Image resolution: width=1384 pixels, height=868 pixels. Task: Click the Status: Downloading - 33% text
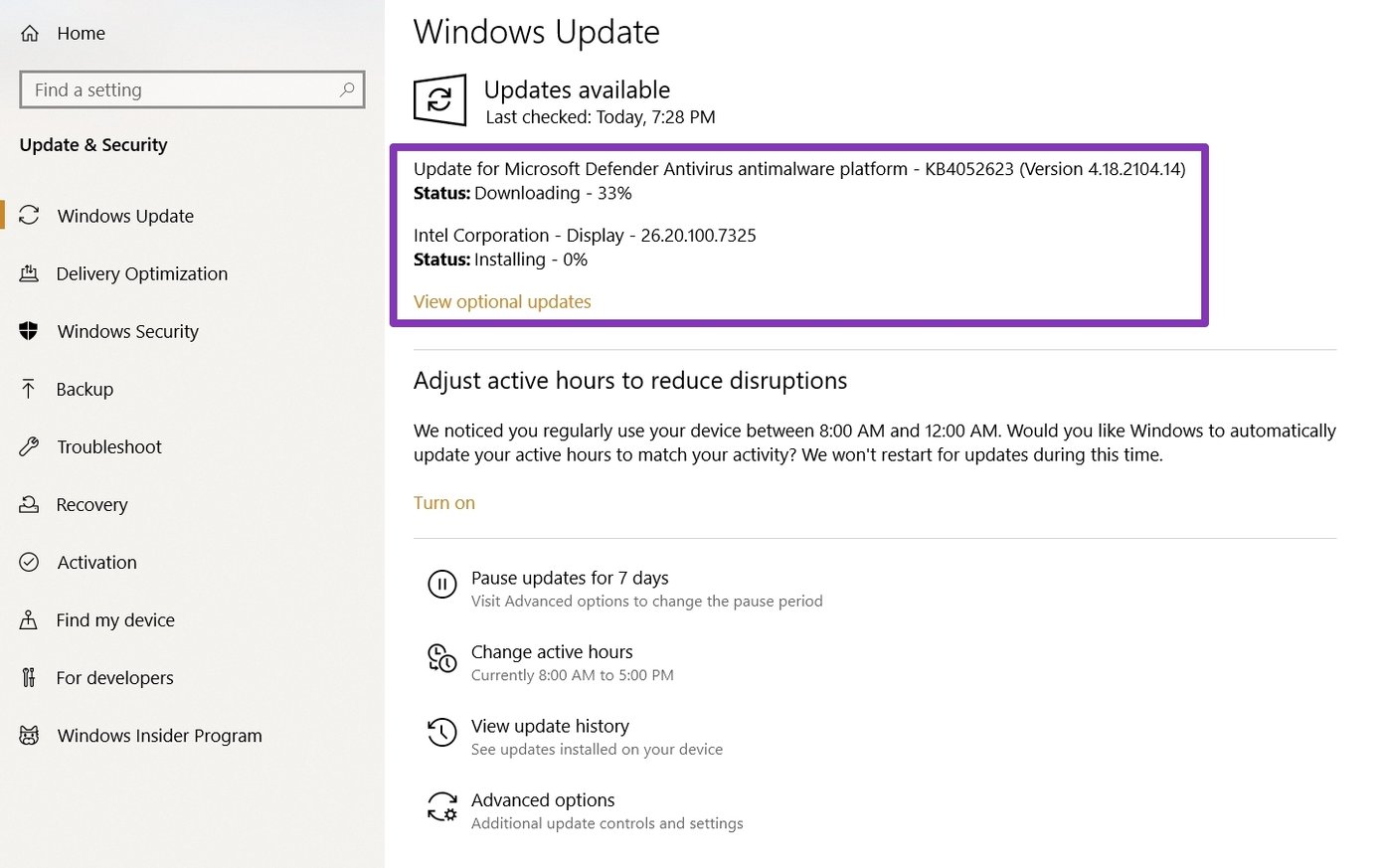pyautogui.click(x=523, y=193)
